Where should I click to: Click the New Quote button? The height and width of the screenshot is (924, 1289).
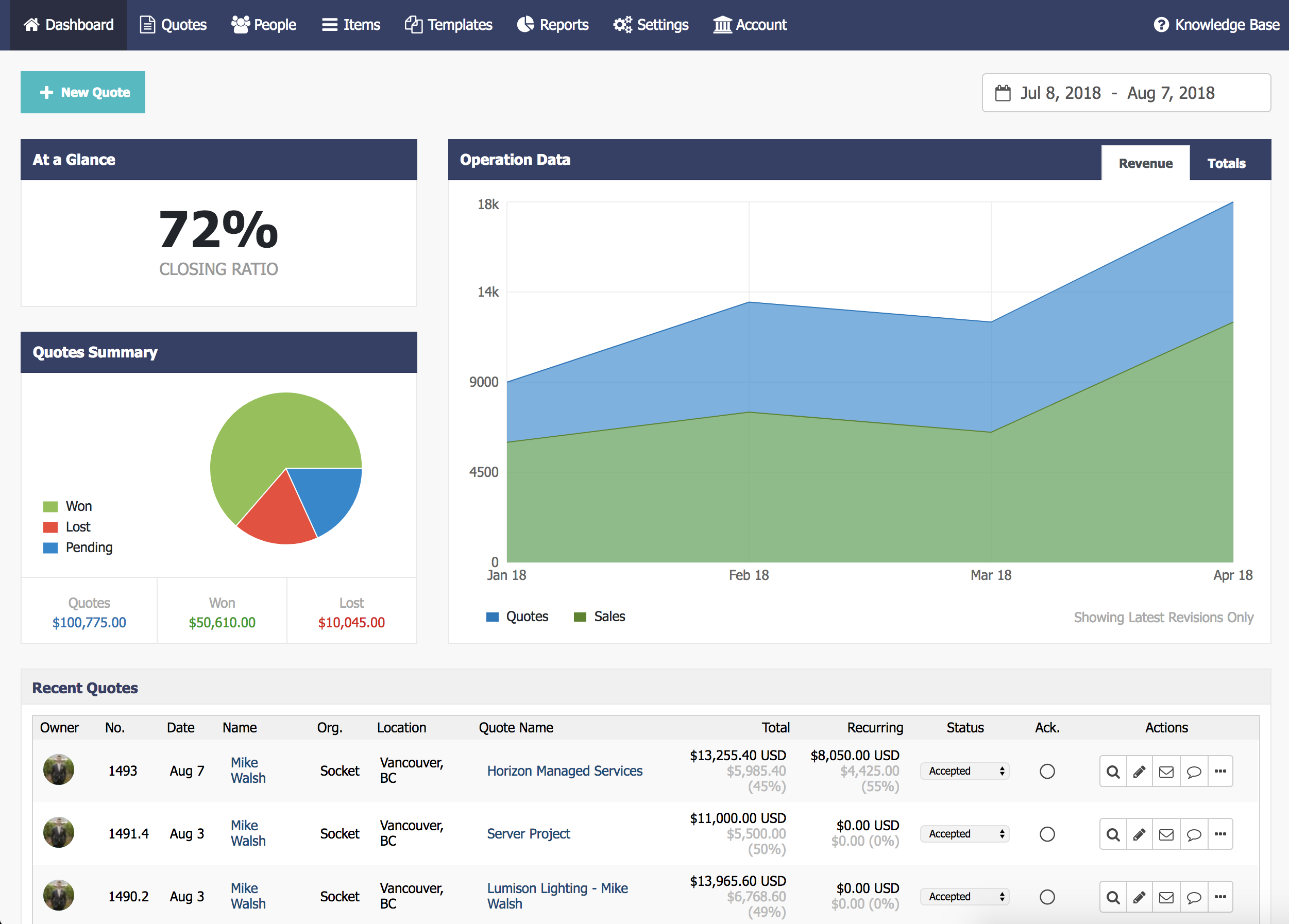pos(83,92)
